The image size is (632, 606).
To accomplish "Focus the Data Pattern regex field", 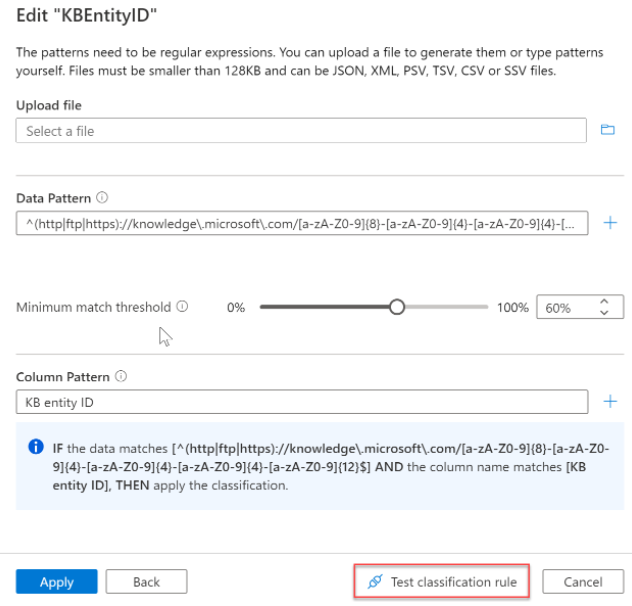I will click(300, 224).
